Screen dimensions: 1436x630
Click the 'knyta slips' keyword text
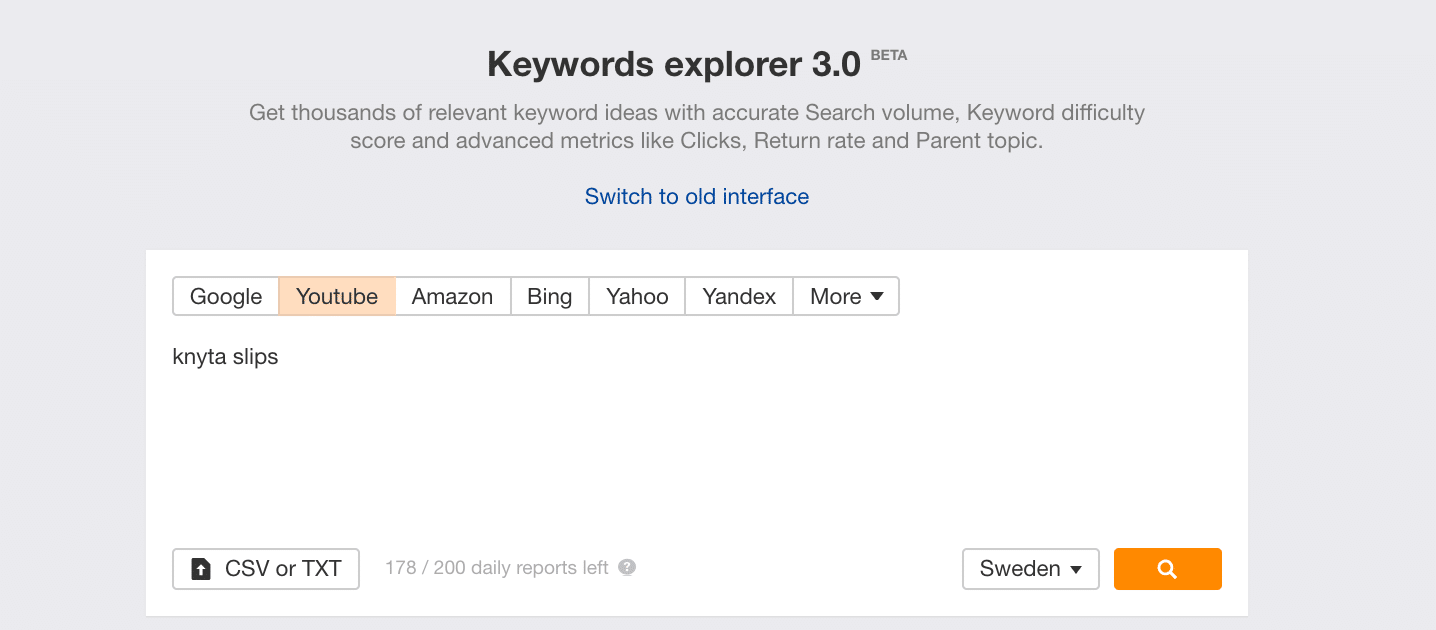click(225, 357)
